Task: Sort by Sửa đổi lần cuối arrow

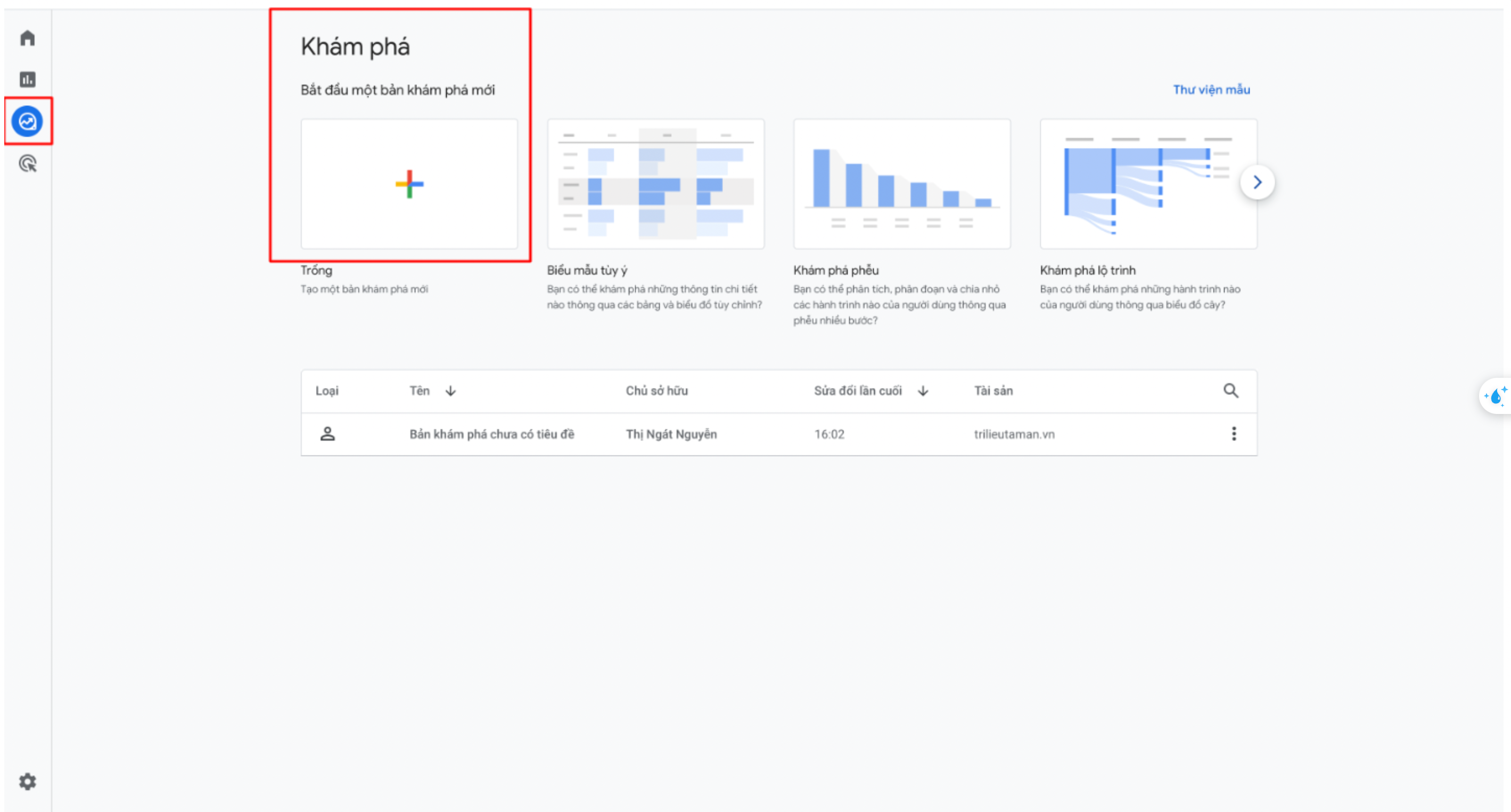Action: (923, 391)
